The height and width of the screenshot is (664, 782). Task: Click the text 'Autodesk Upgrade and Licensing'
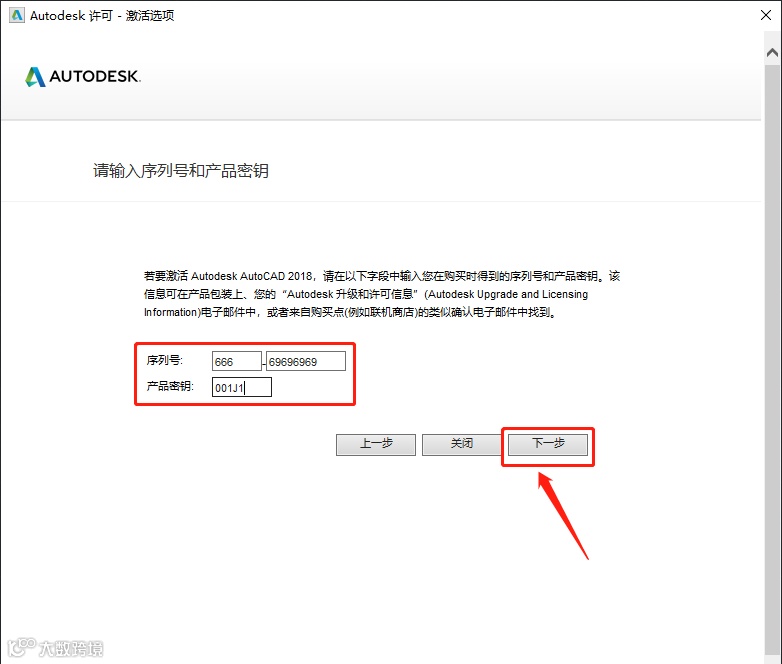click(508, 294)
